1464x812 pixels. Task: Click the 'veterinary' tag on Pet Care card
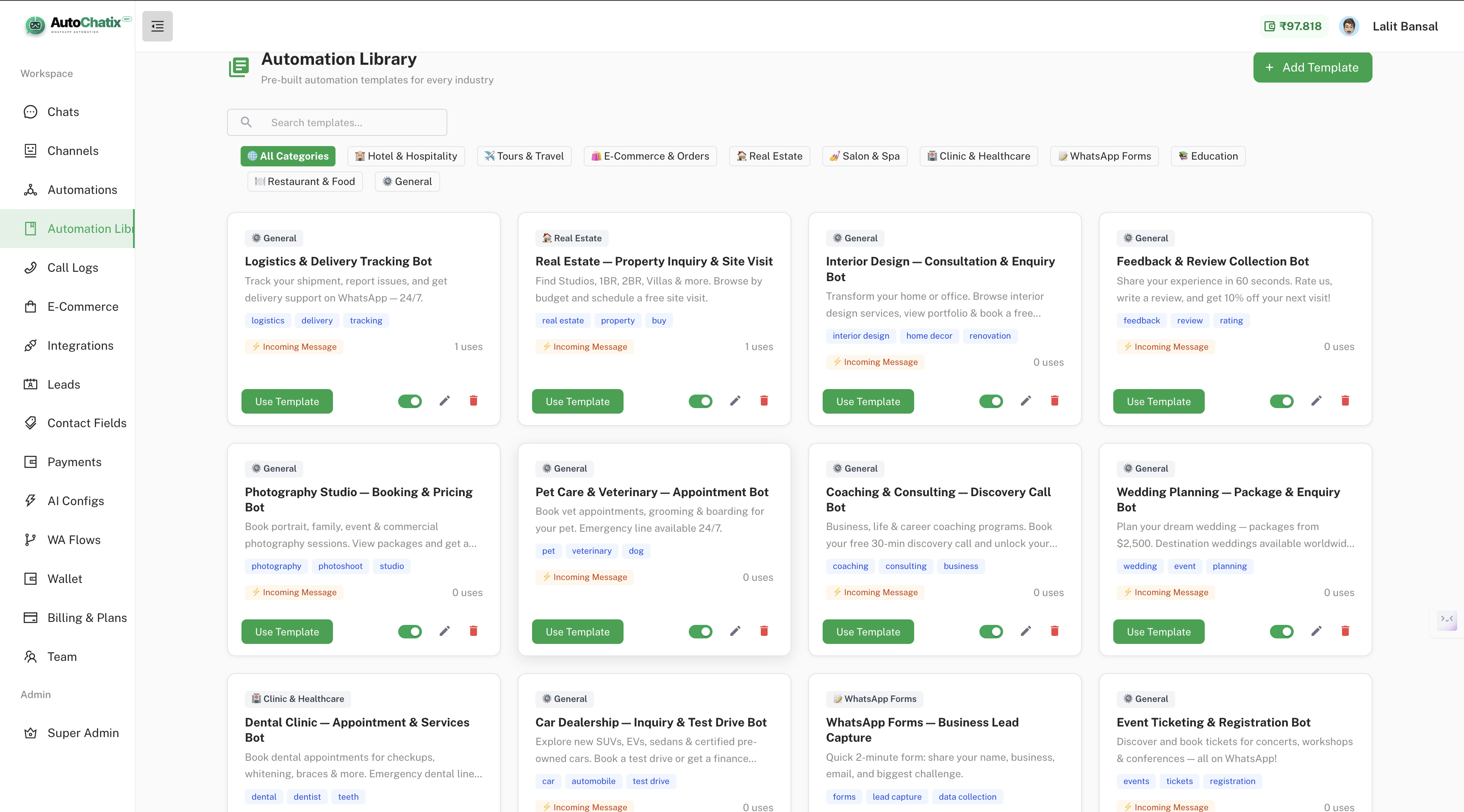(592, 551)
